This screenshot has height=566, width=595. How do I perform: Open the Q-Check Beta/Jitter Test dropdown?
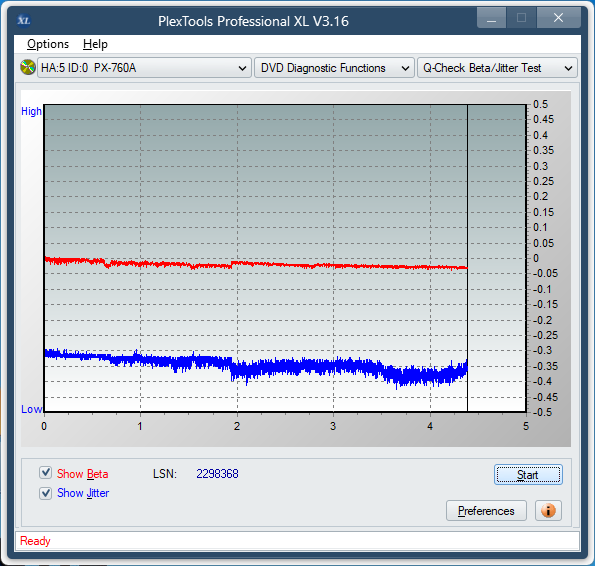tap(497, 68)
